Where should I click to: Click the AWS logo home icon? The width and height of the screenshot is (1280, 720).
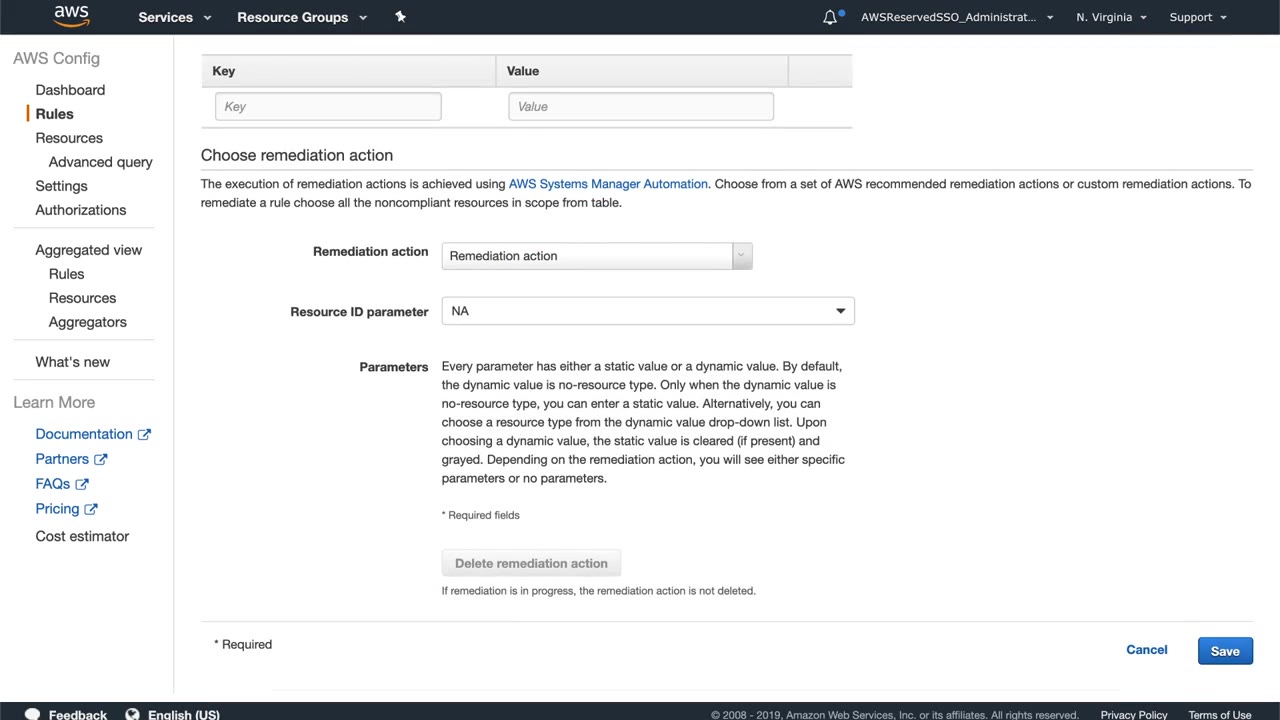[x=71, y=16]
